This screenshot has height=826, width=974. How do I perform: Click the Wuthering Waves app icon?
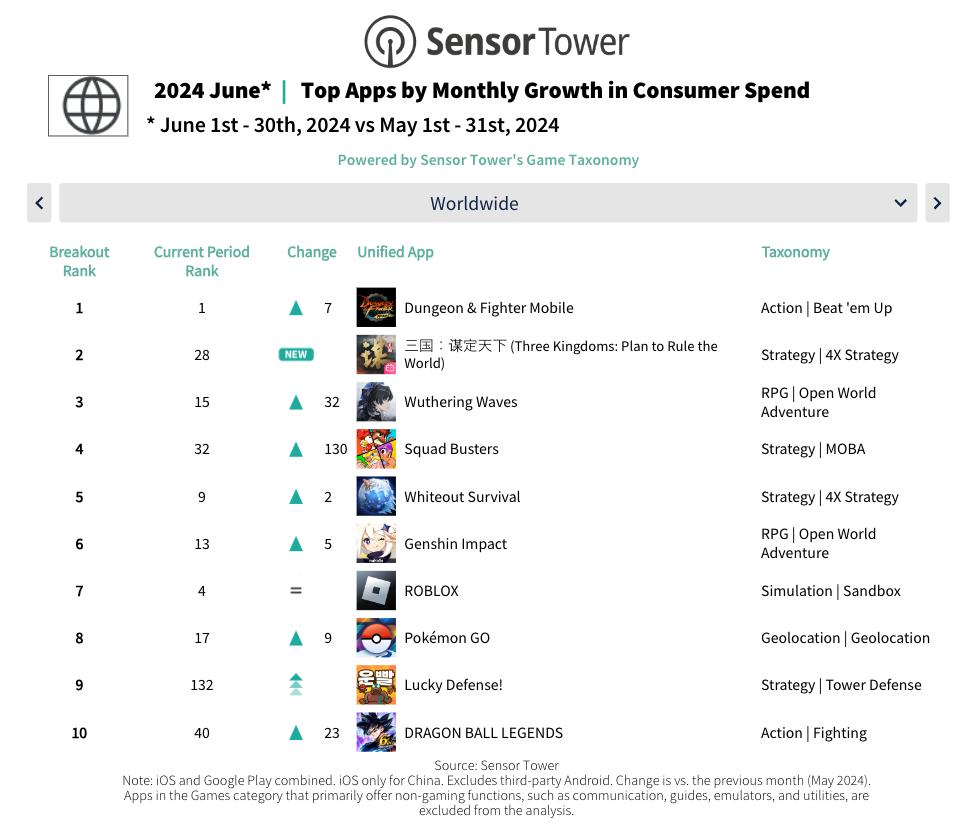[376, 402]
